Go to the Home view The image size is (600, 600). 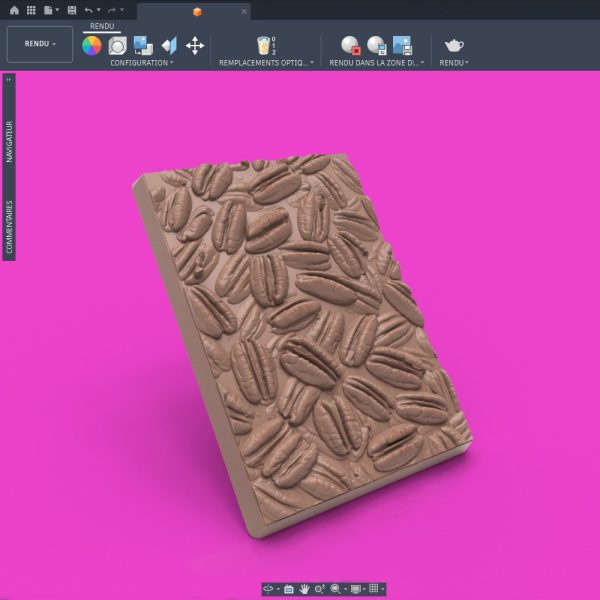14,10
